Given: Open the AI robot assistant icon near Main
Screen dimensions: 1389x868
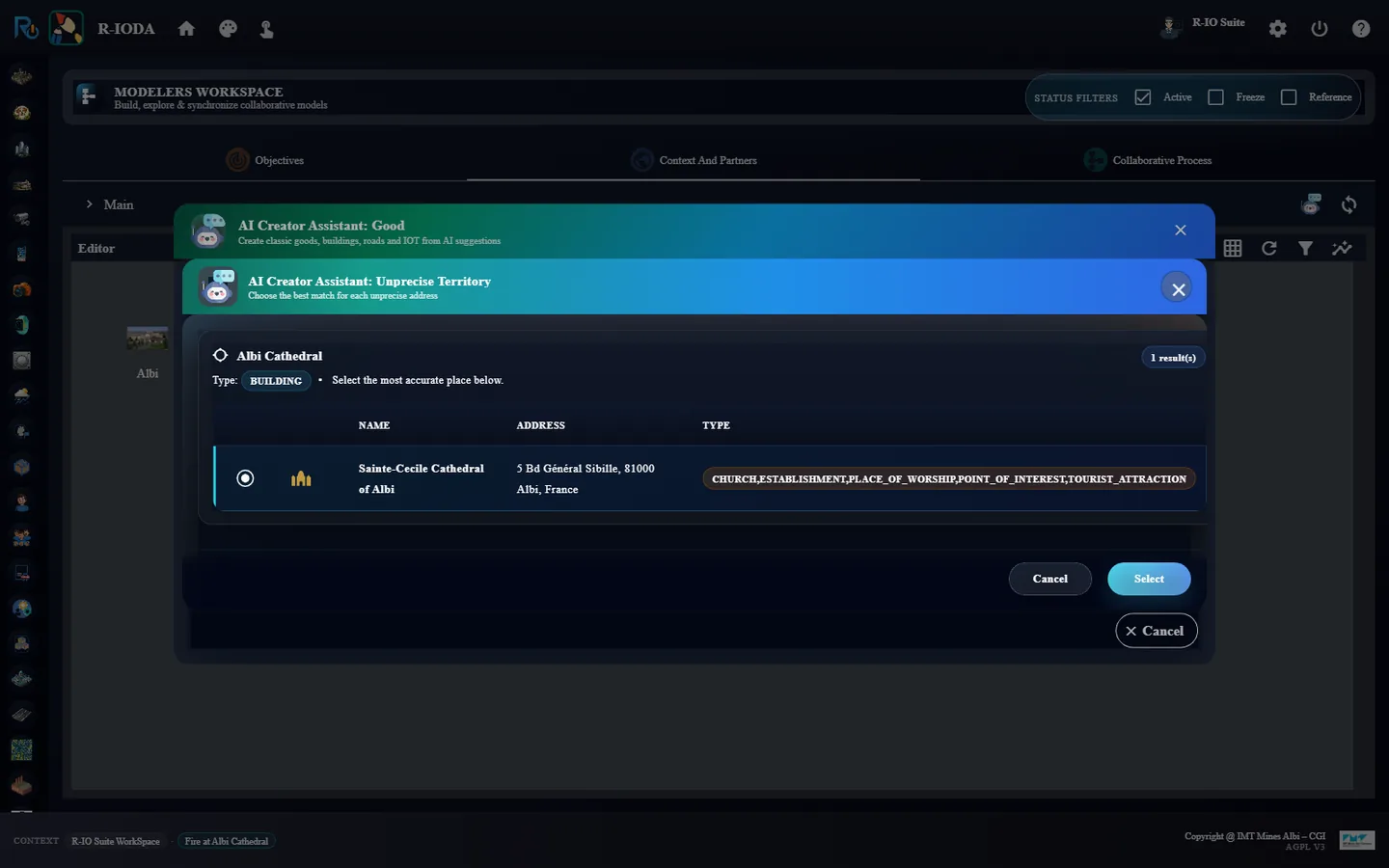Looking at the screenshot, I should click(1311, 204).
